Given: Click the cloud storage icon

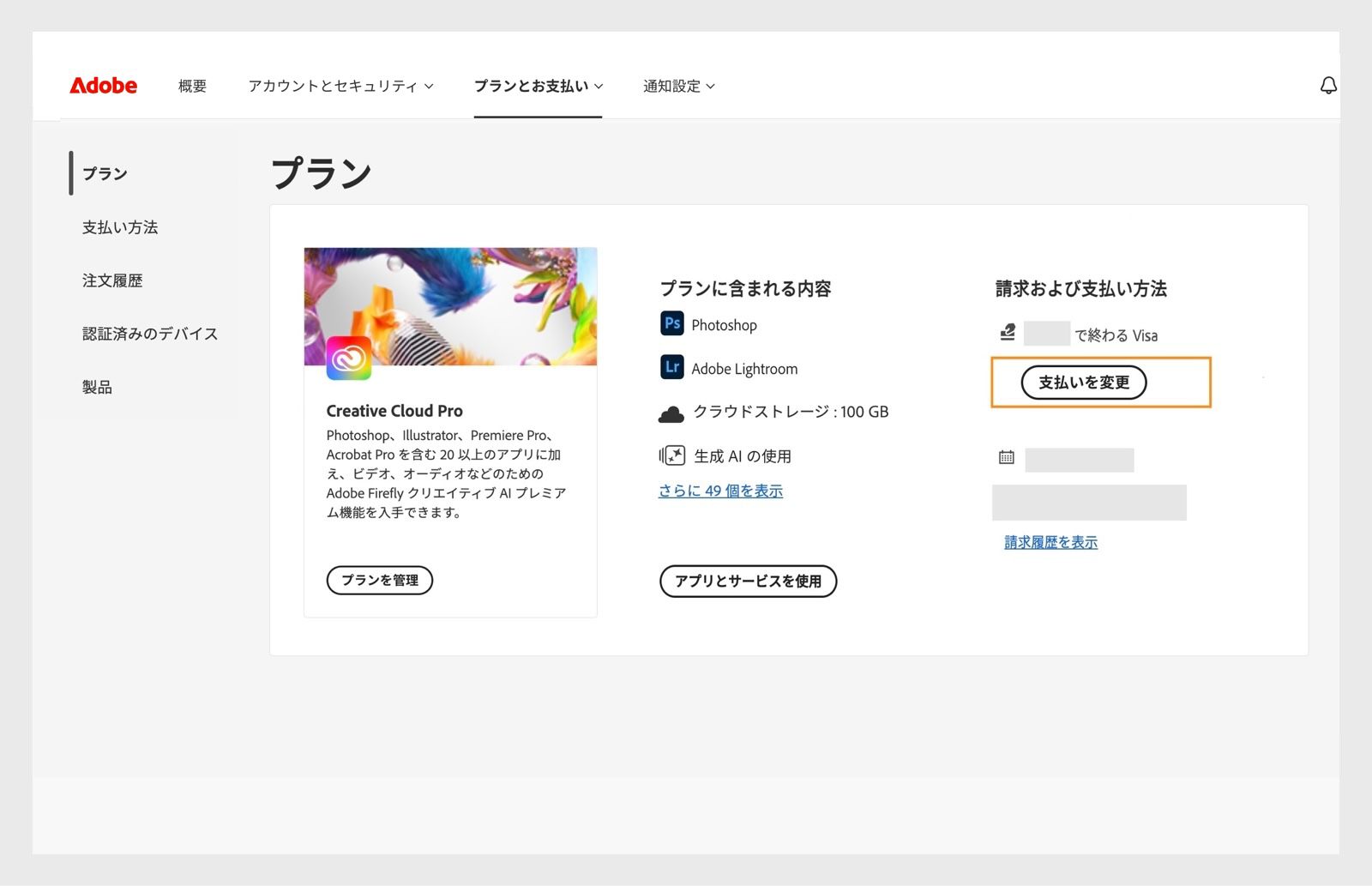Looking at the screenshot, I should [671, 413].
